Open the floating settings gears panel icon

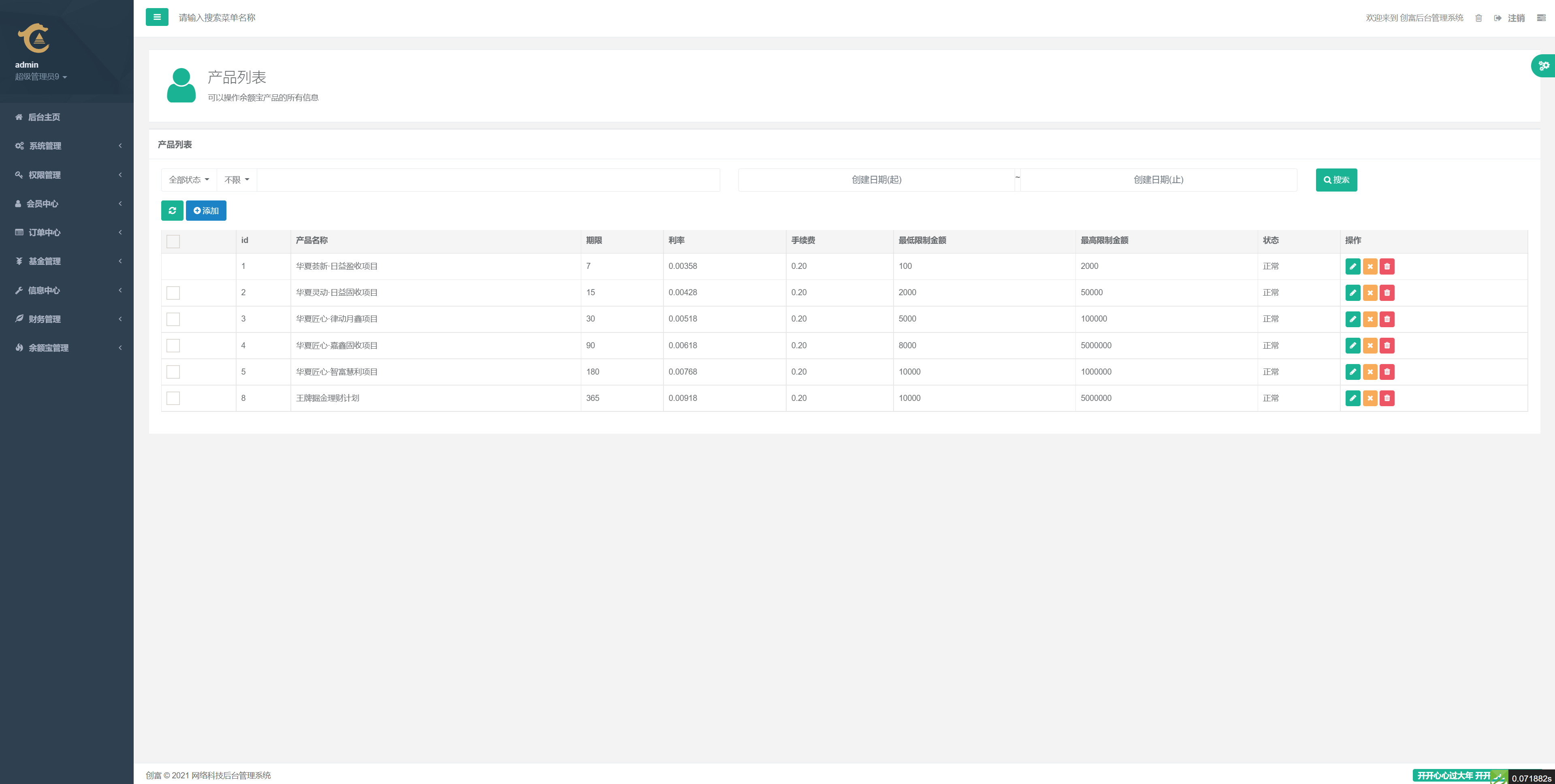click(1544, 65)
